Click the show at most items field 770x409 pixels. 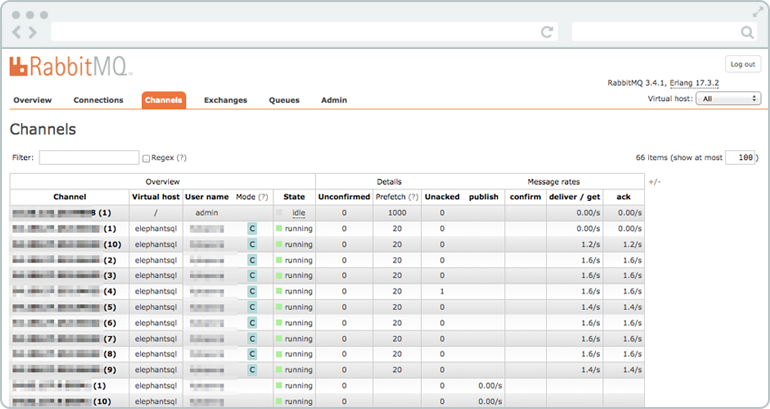740,158
